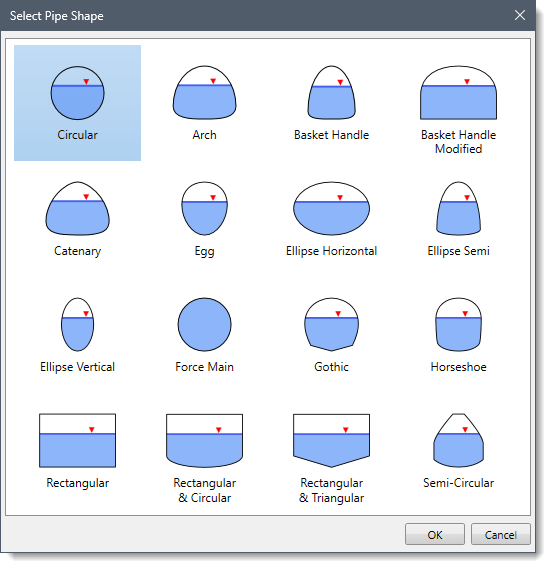Image resolution: width=551 pixels, height=568 pixels.
Task: Select the Force Main shape icon
Action: click(205, 325)
